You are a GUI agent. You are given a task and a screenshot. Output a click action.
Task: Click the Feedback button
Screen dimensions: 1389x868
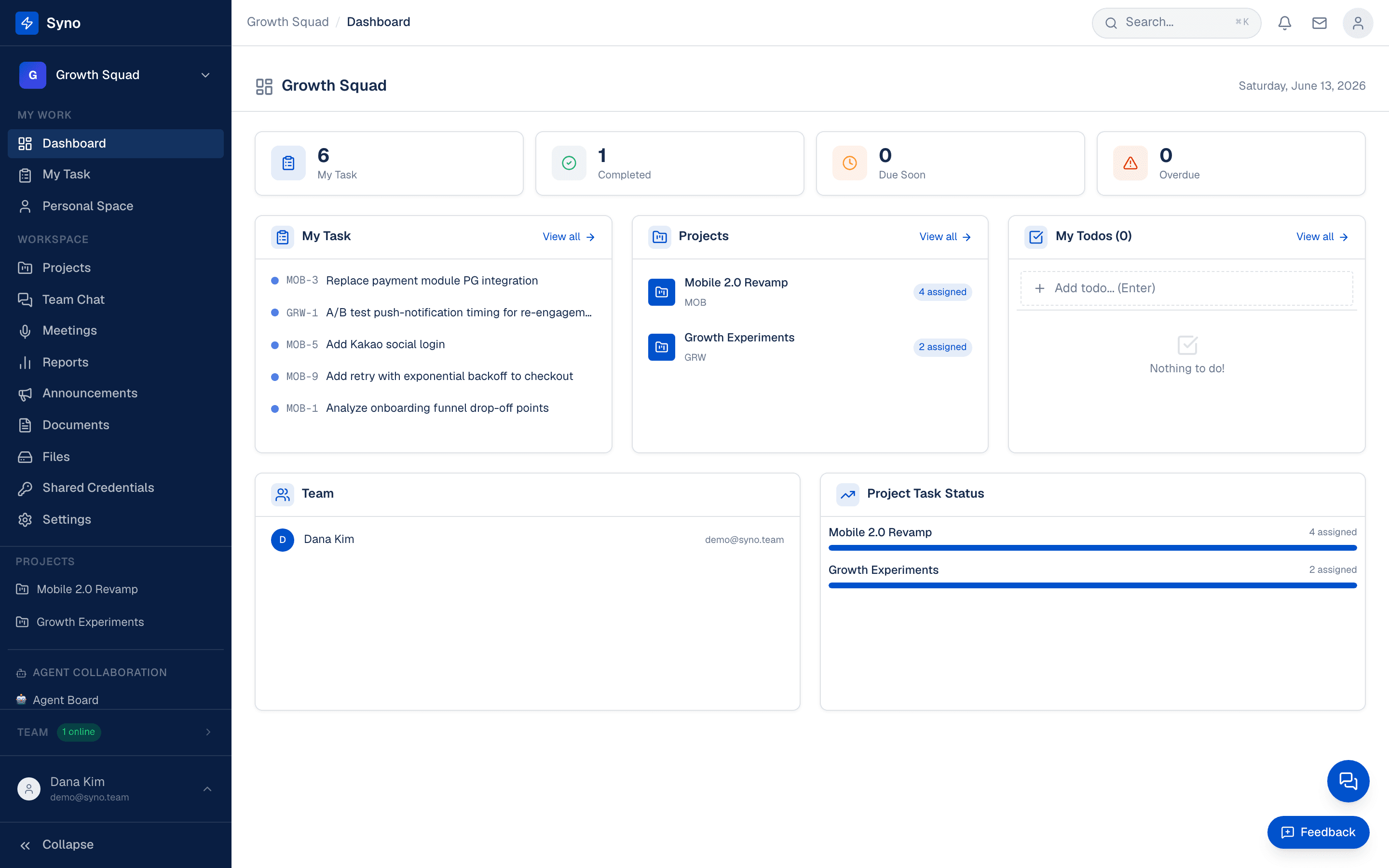click(x=1319, y=832)
